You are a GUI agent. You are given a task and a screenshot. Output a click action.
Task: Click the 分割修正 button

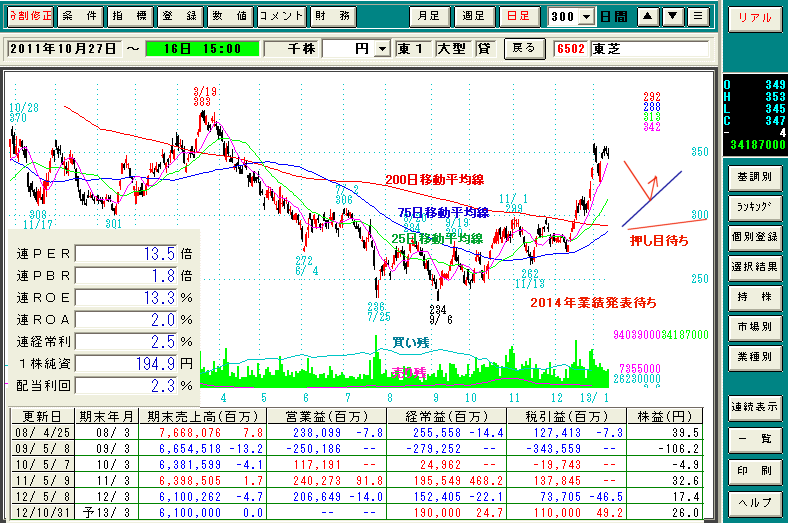tap(30, 16)
